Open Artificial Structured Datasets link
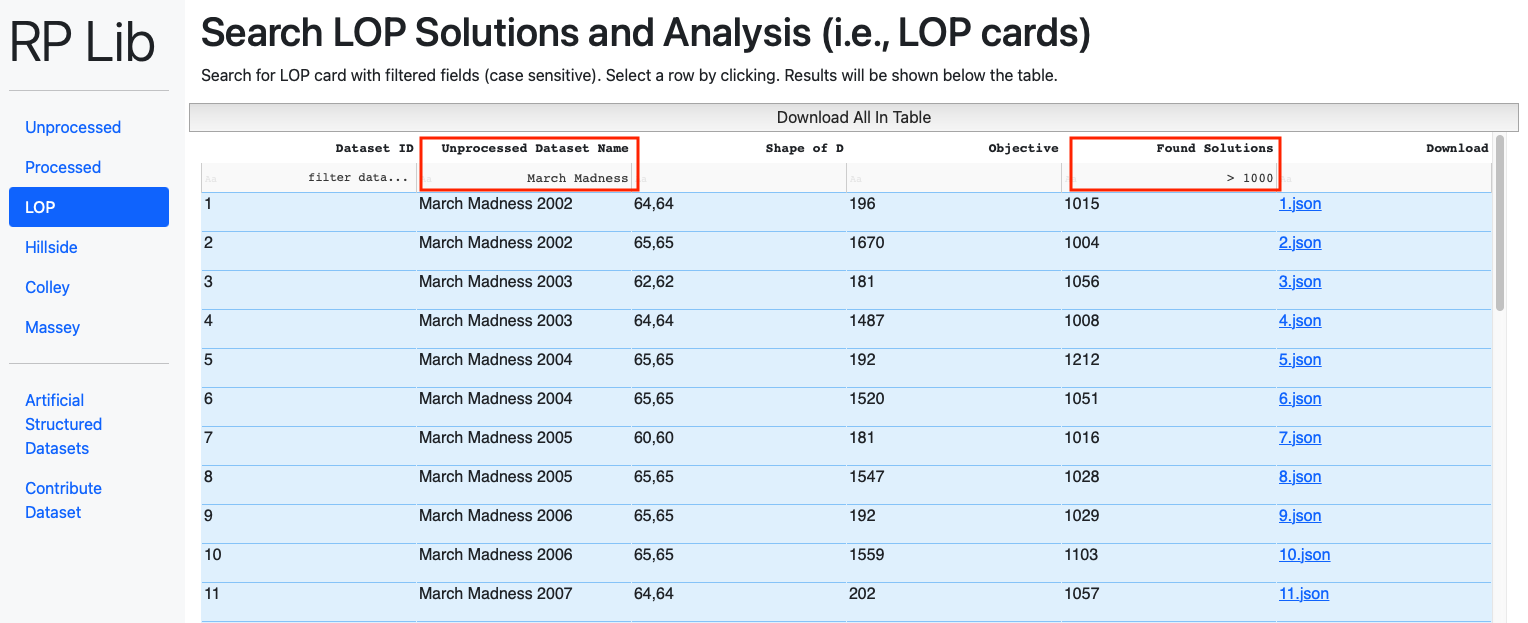The width and height of the screenshot is (1528, 623). [x=64, y=424]
